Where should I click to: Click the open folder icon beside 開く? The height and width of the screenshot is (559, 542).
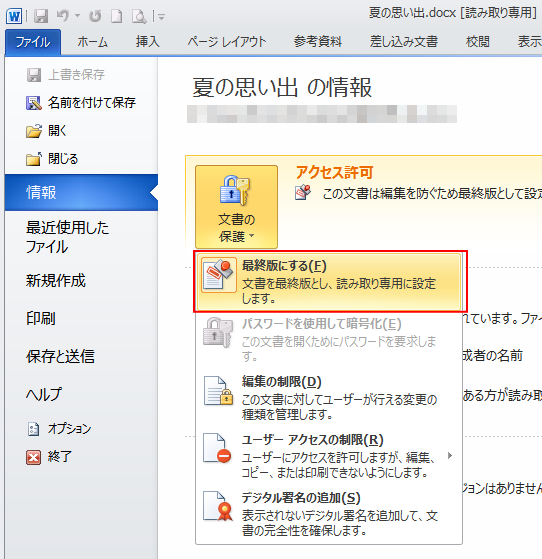[x=34, y=131]
